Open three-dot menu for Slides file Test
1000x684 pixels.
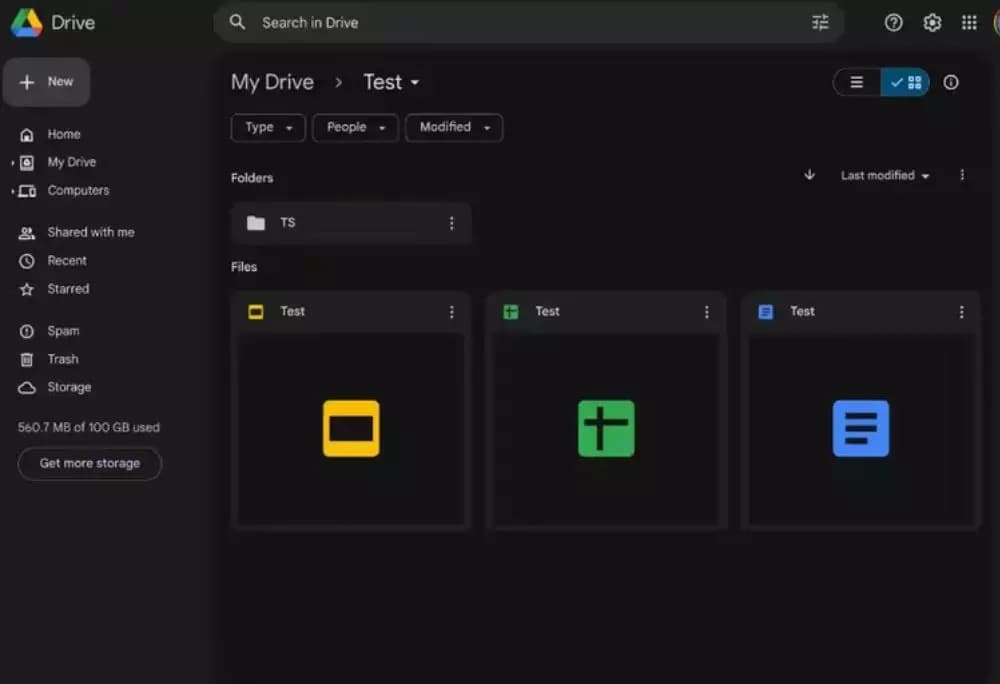click(452, 312)
